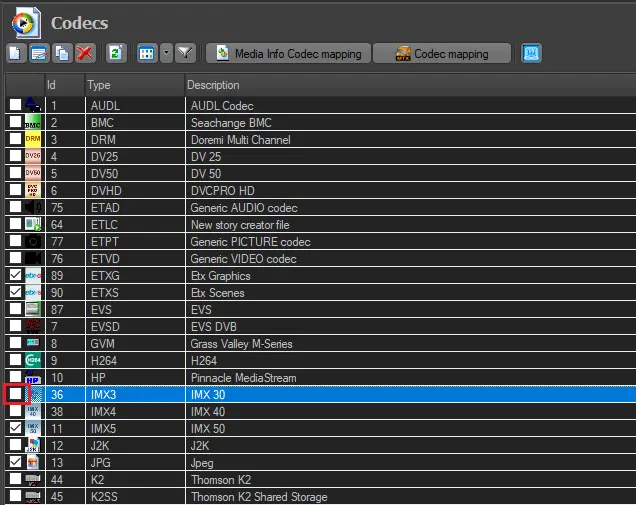
Task: Uncheck the Etx Graphics checkbox
Action: click(15, 274)
